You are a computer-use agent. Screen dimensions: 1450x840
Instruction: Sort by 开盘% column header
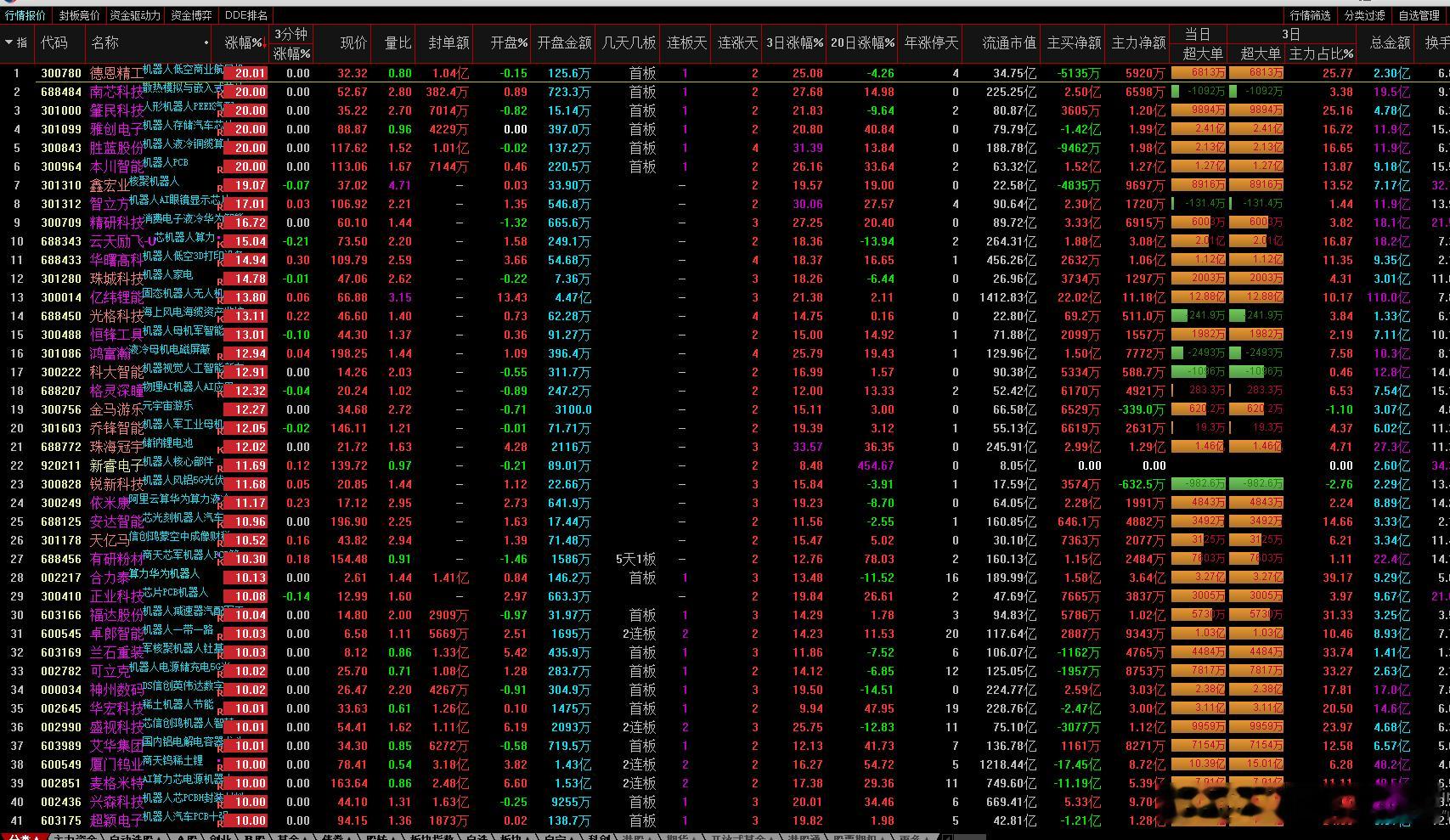click(x=509, y=42)
